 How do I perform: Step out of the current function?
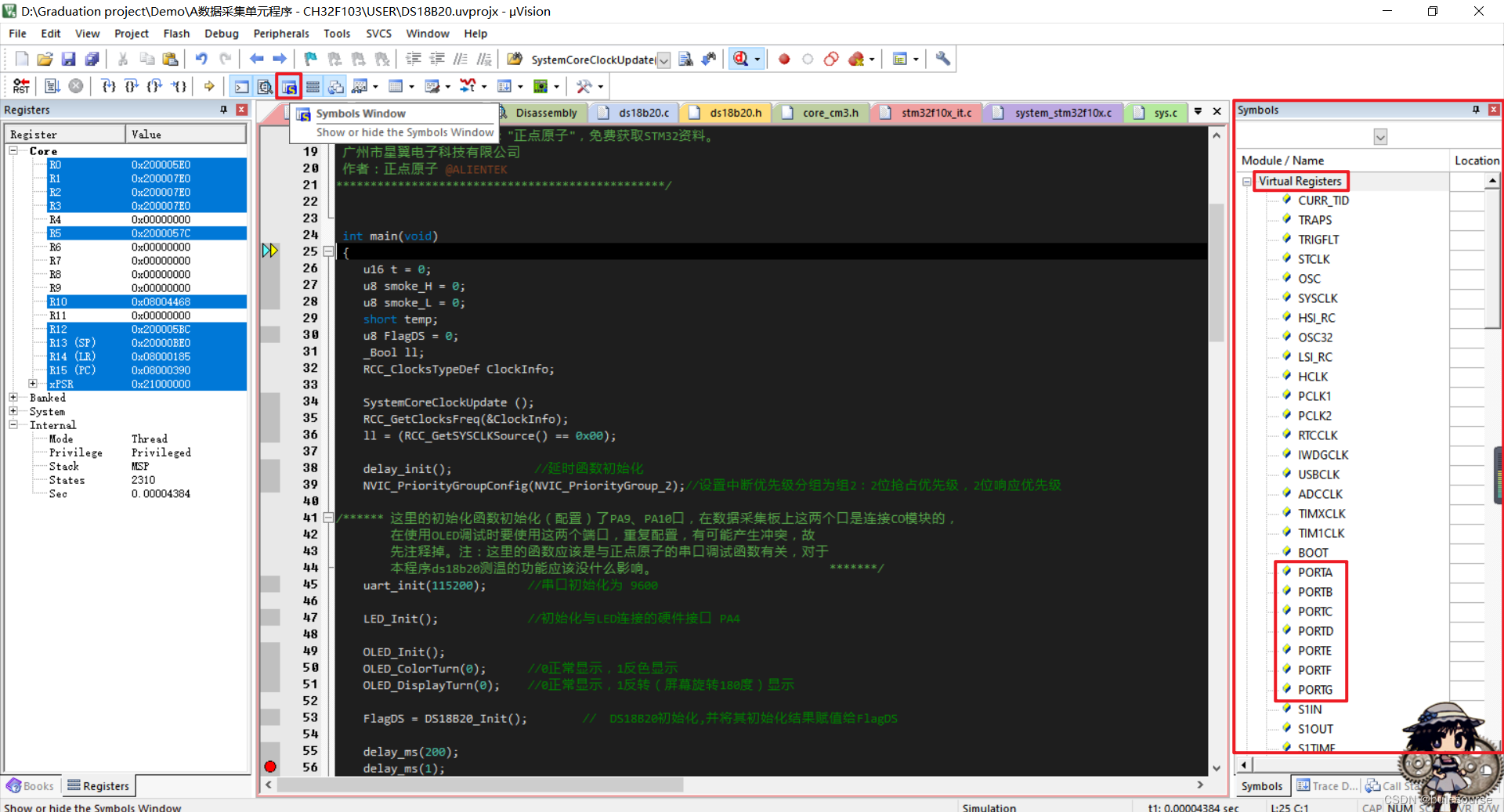pos(154,86)
